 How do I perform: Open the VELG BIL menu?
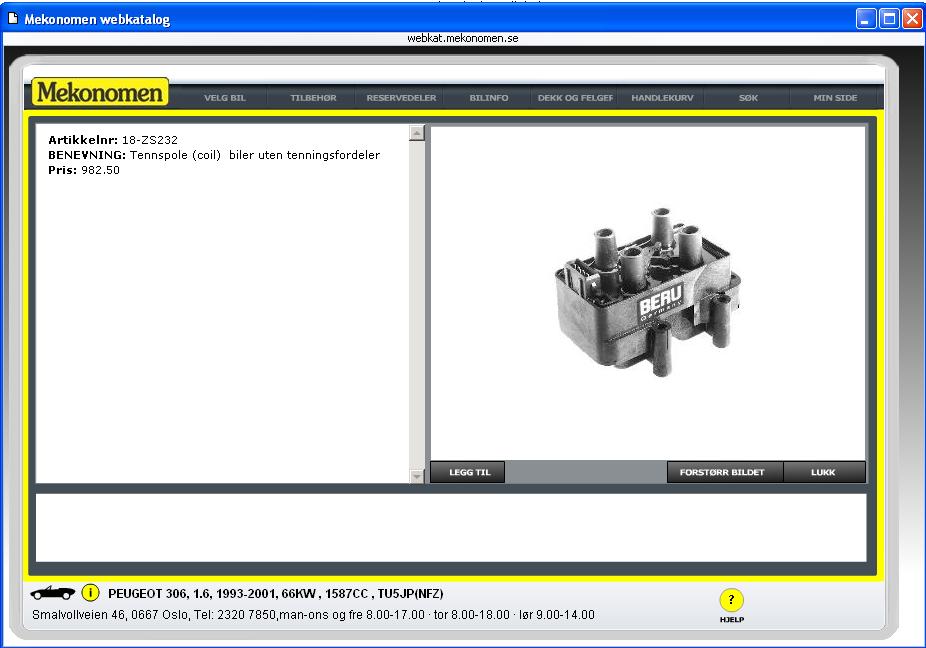tap(224, 97)
